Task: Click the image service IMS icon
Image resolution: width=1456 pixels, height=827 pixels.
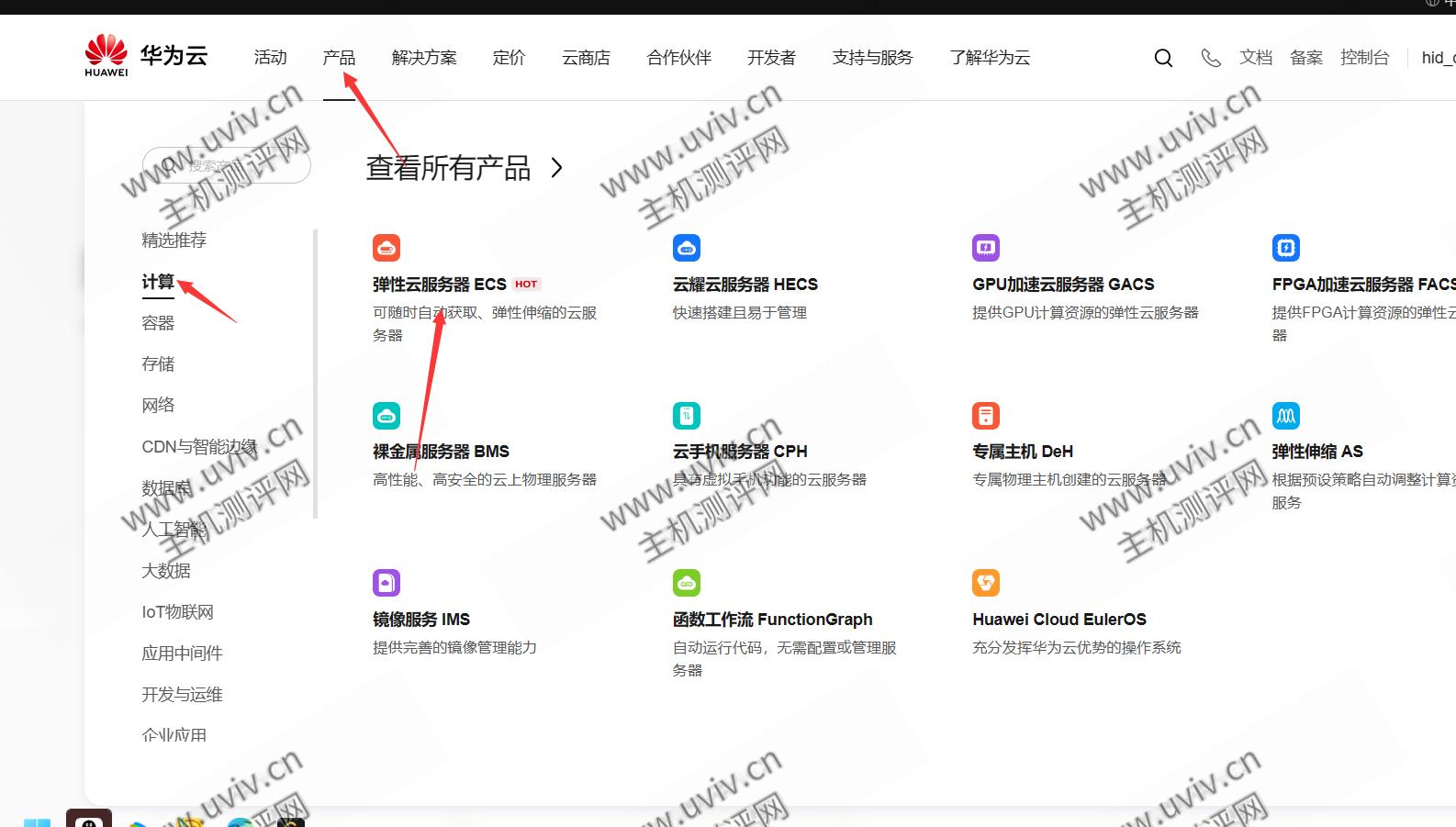Action: [386, 583]
